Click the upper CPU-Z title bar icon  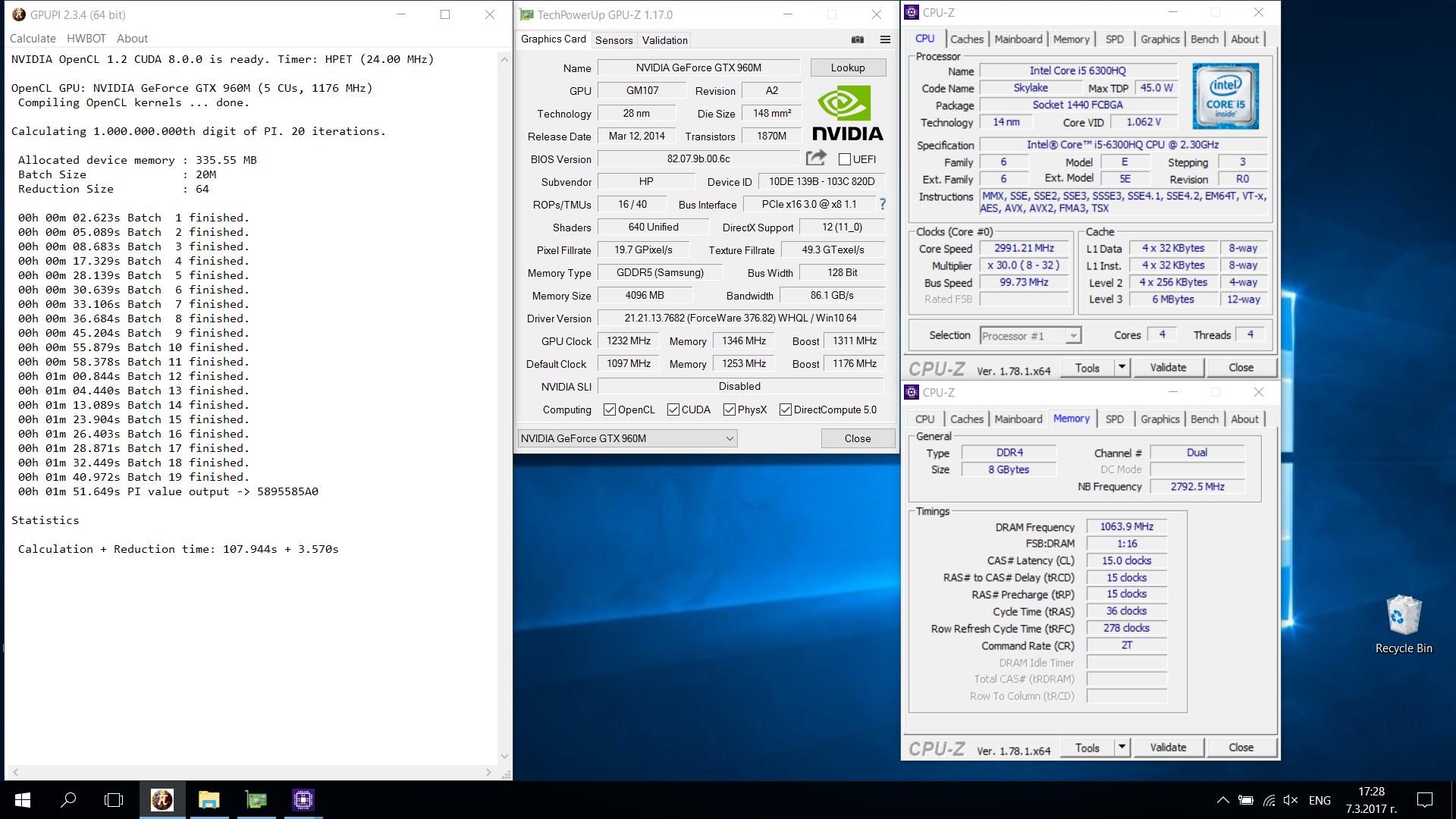coord(912,12)
